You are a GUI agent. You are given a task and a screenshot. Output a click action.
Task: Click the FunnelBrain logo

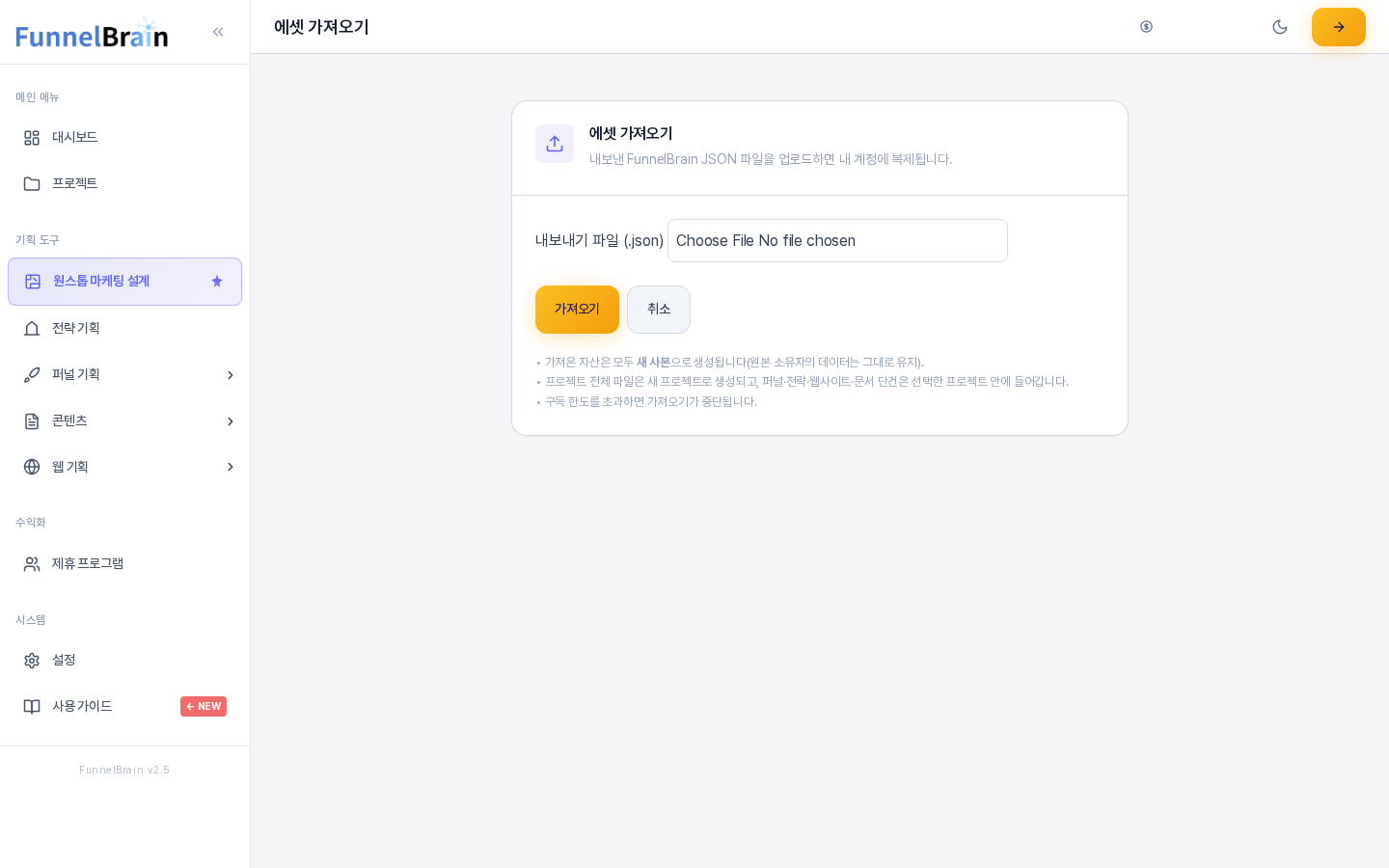93,34
